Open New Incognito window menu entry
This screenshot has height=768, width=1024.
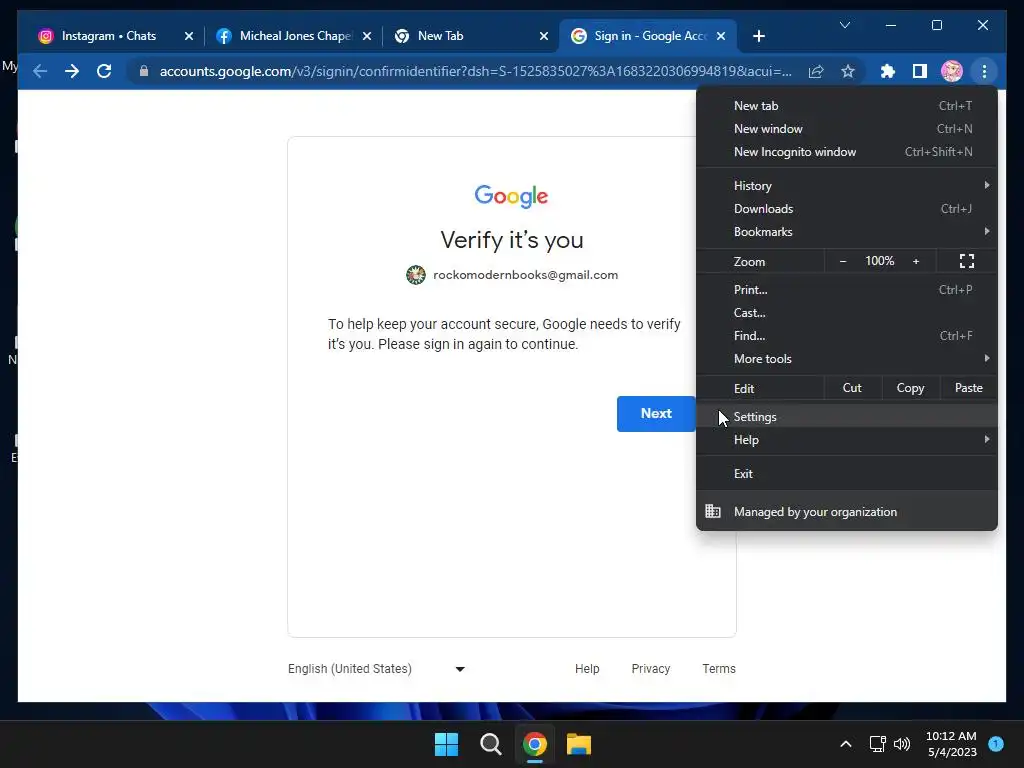point(846,152)
